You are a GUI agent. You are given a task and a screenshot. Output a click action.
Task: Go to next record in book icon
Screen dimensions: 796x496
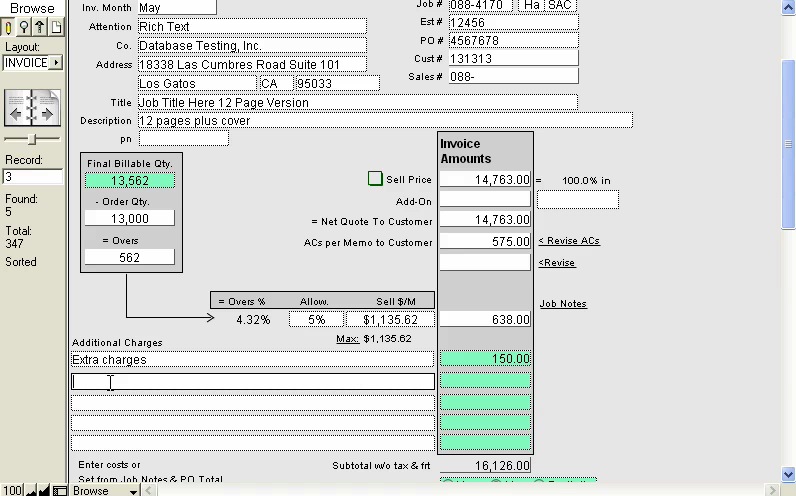pos(47,114)
